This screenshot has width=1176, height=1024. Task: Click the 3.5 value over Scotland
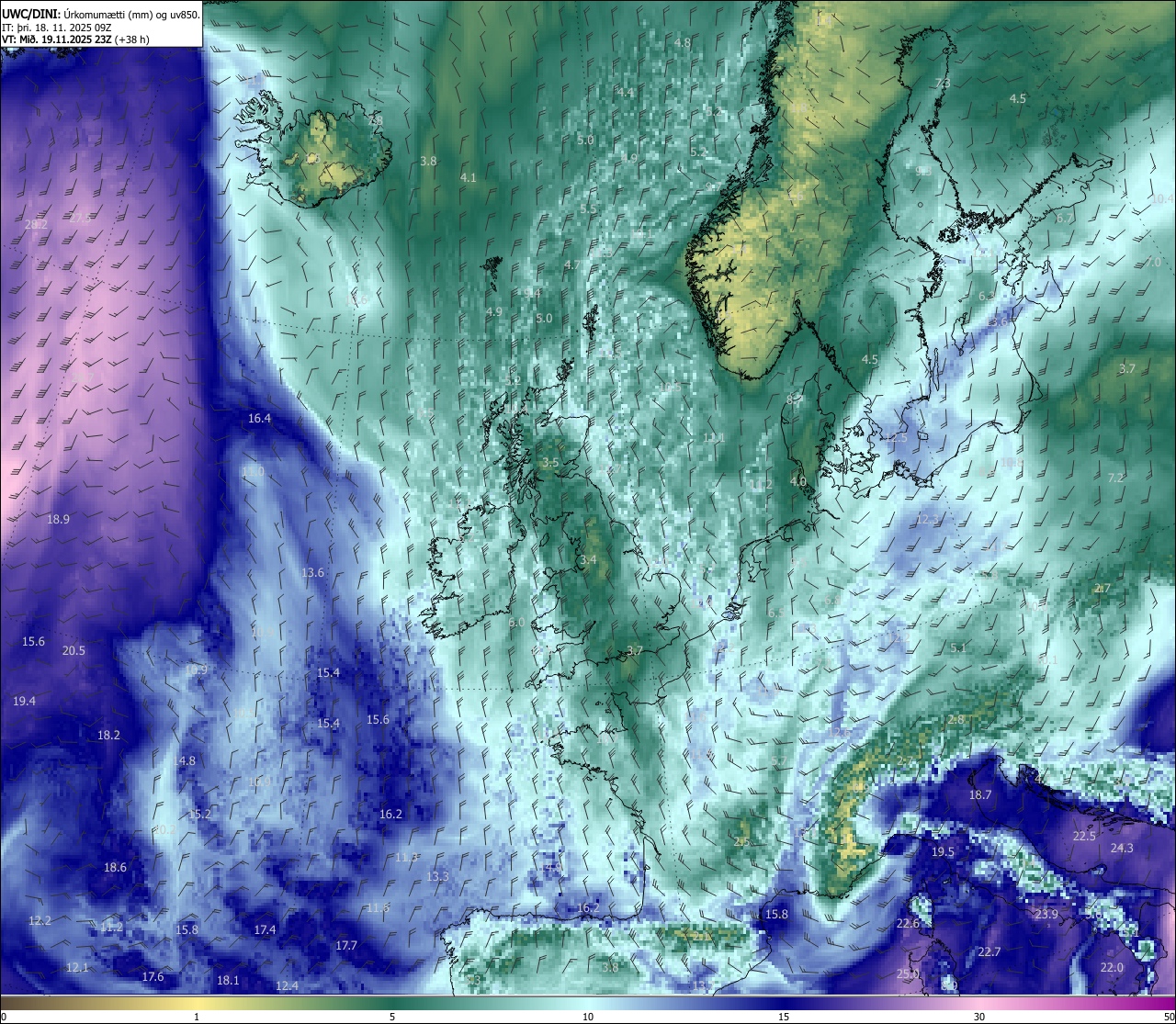tap(550, 463)
